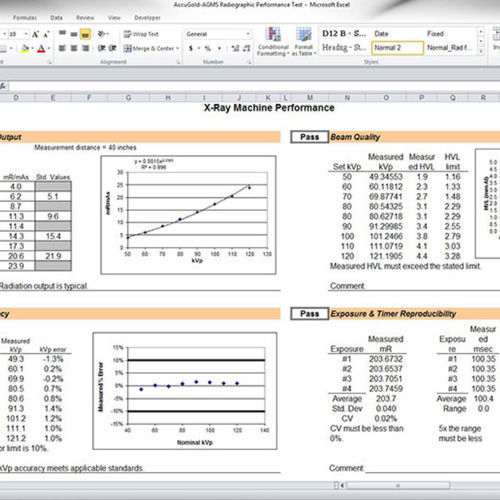This screenshot has width=500, height=500.
Task: Apply the Normal_Rad f... cell style
Action: click(x=450, y=48)
